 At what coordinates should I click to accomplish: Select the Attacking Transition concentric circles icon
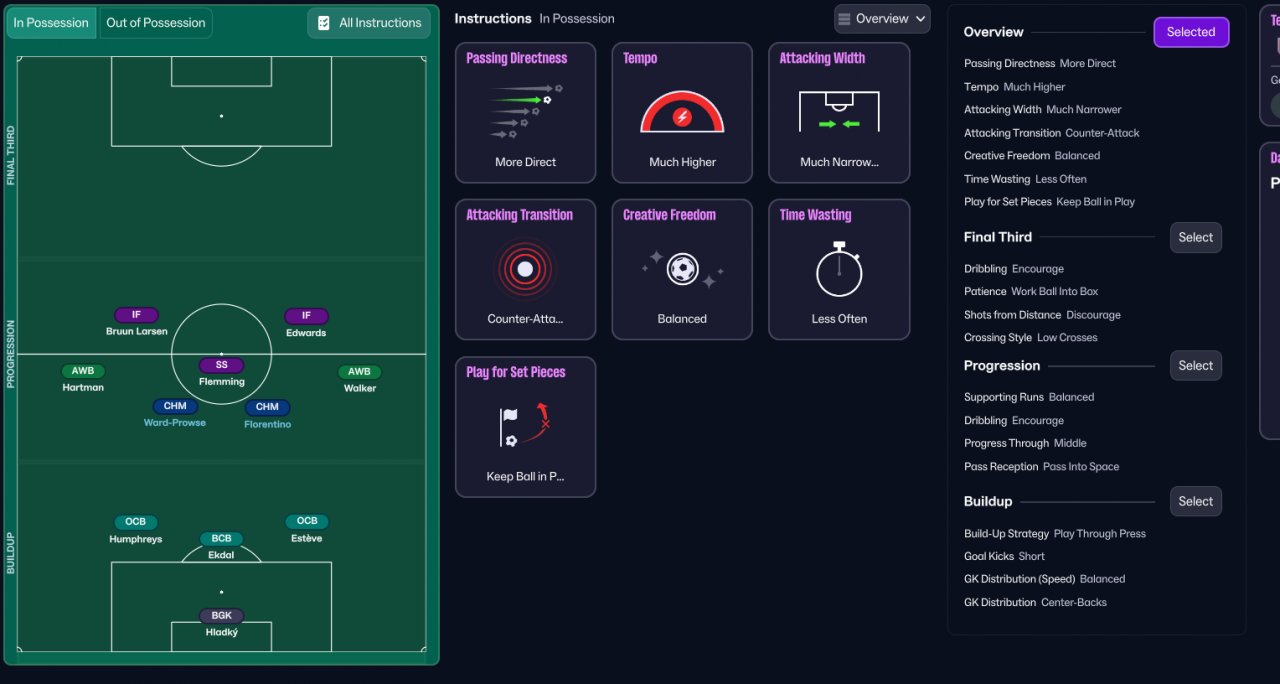click(525, 269)
